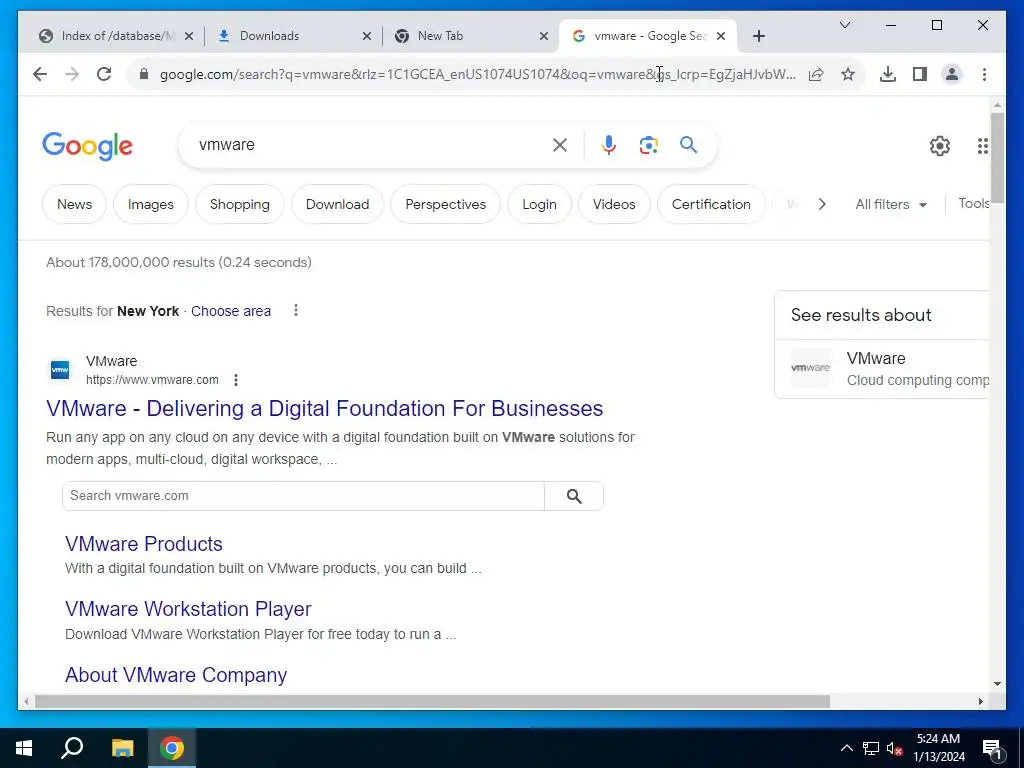Screen dimensions: 1024x768
Task: Select the Perspectives filter chip
Action: coord(445,204)
